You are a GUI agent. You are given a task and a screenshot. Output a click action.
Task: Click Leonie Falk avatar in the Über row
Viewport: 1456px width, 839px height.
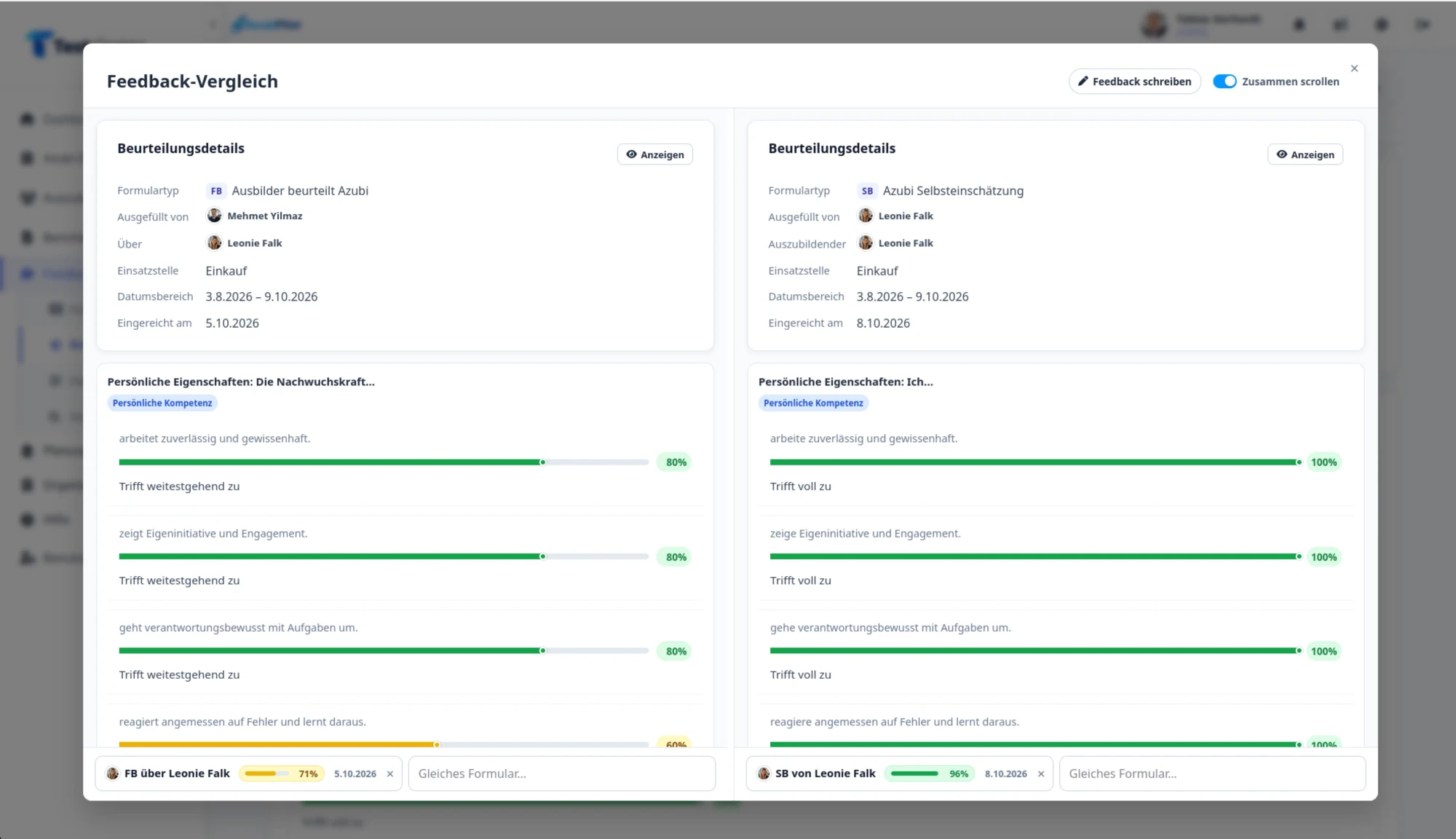[214, 243]
